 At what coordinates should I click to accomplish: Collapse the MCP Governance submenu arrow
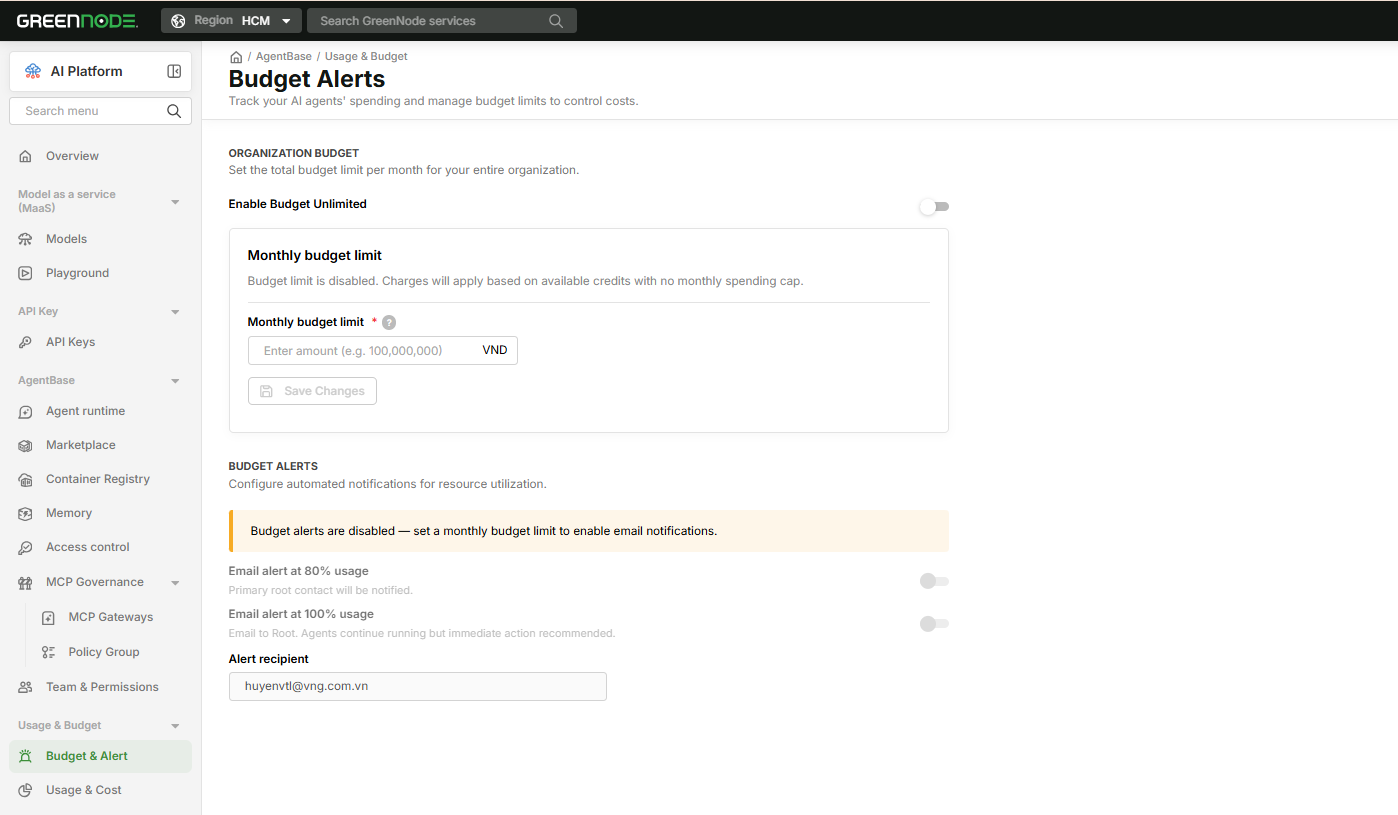point(175,583)
